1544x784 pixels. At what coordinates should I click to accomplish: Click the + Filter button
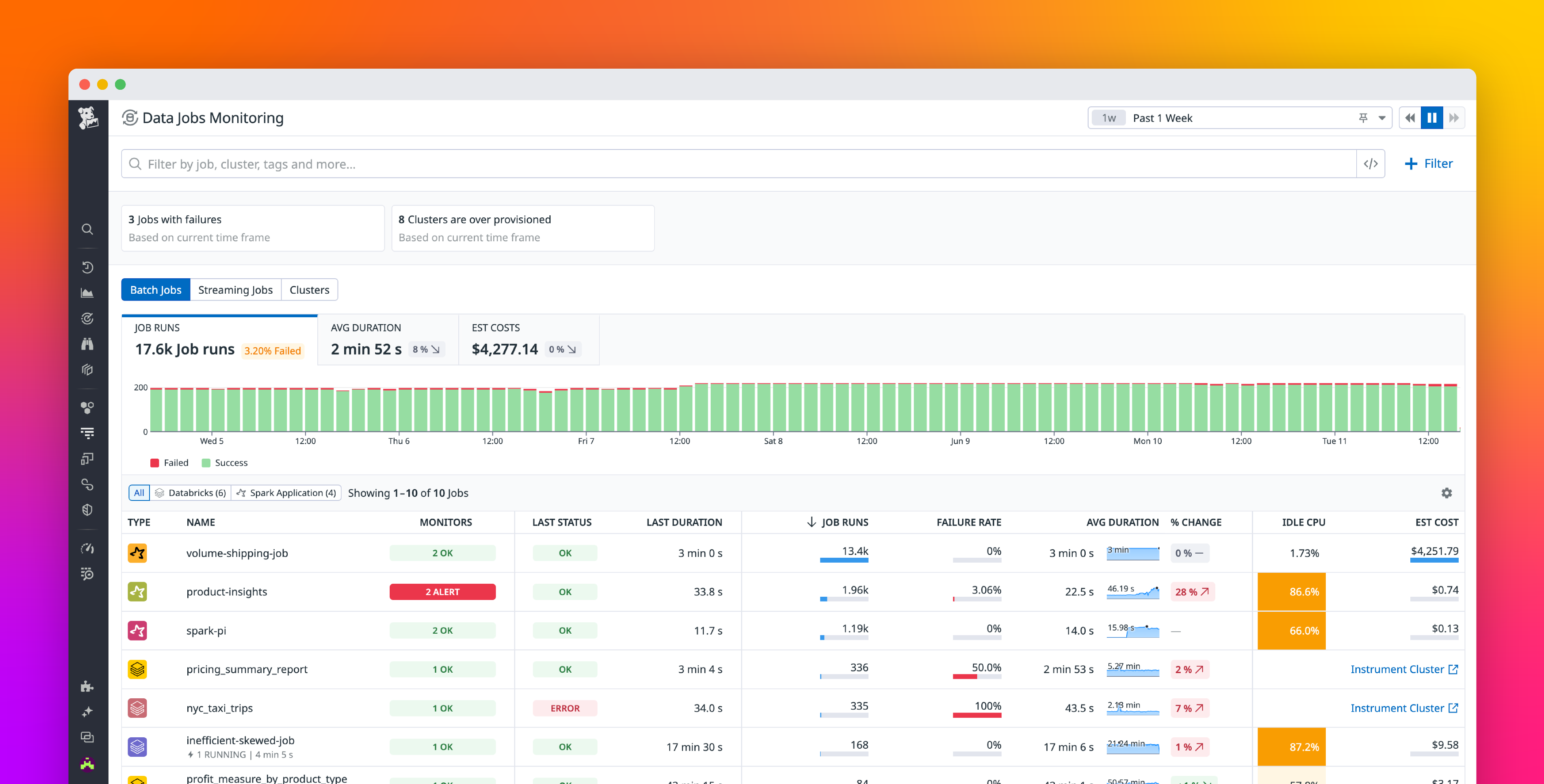(1429, 163)
